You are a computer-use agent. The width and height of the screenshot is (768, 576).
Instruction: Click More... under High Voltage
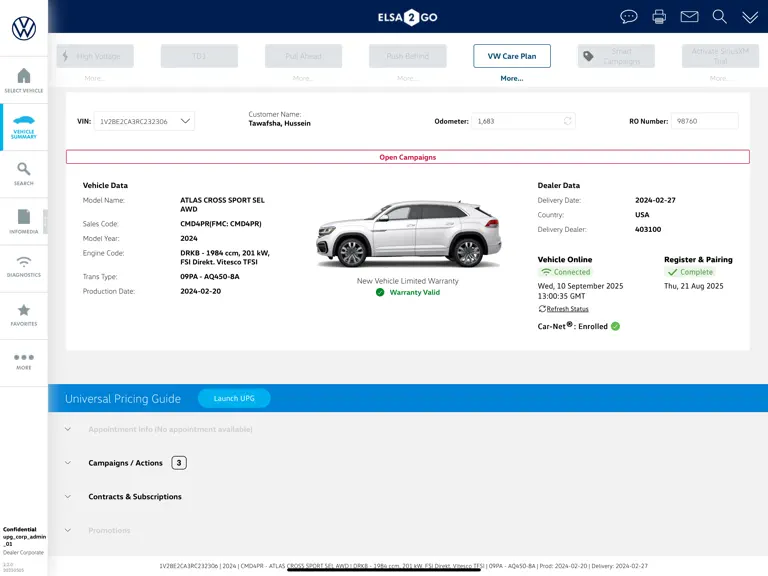[95, 78]
